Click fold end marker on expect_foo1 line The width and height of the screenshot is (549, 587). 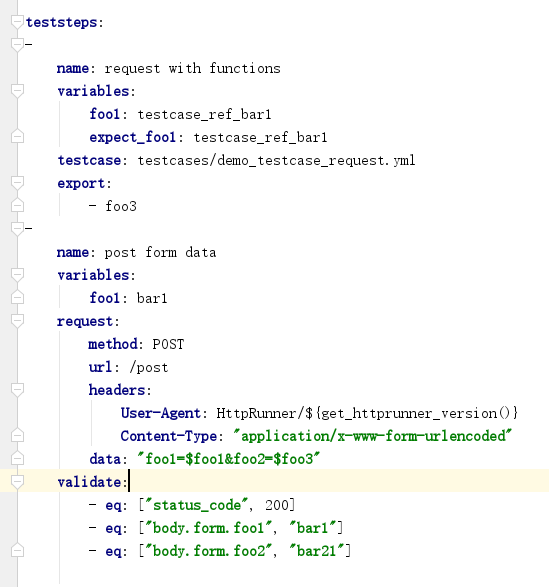17,136
